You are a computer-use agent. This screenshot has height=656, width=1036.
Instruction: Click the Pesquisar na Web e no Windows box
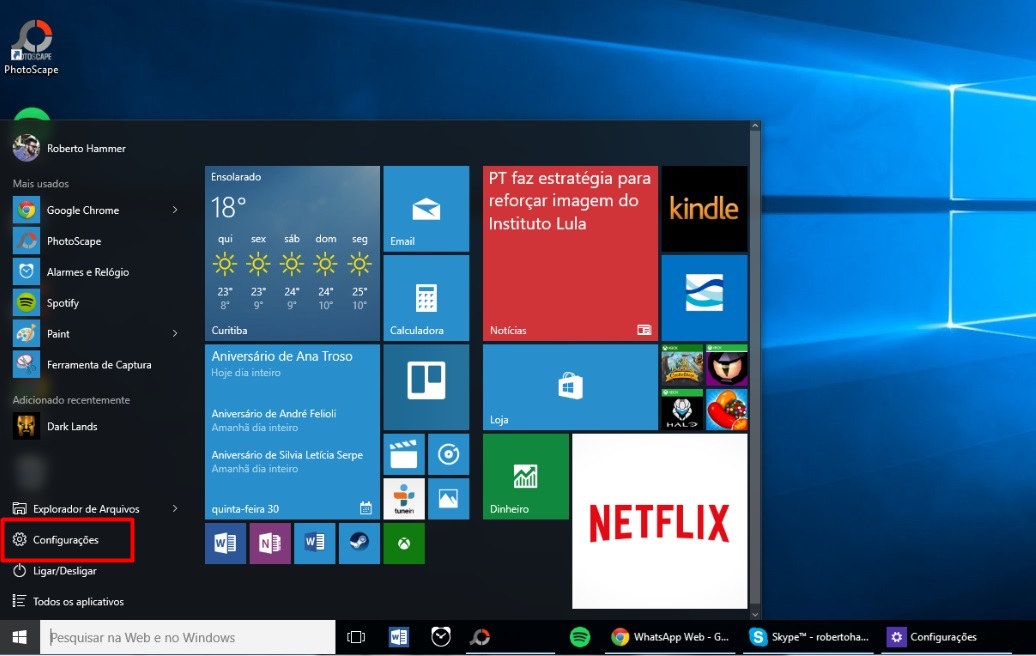[x=188, y=638]
